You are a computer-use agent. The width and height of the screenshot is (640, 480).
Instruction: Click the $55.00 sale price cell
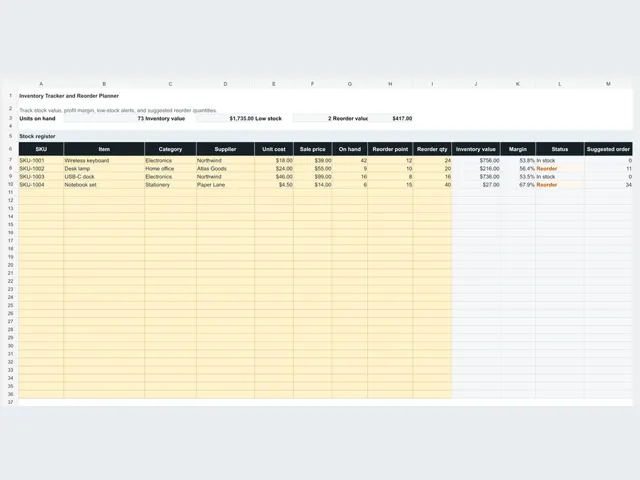coord(313,169)
